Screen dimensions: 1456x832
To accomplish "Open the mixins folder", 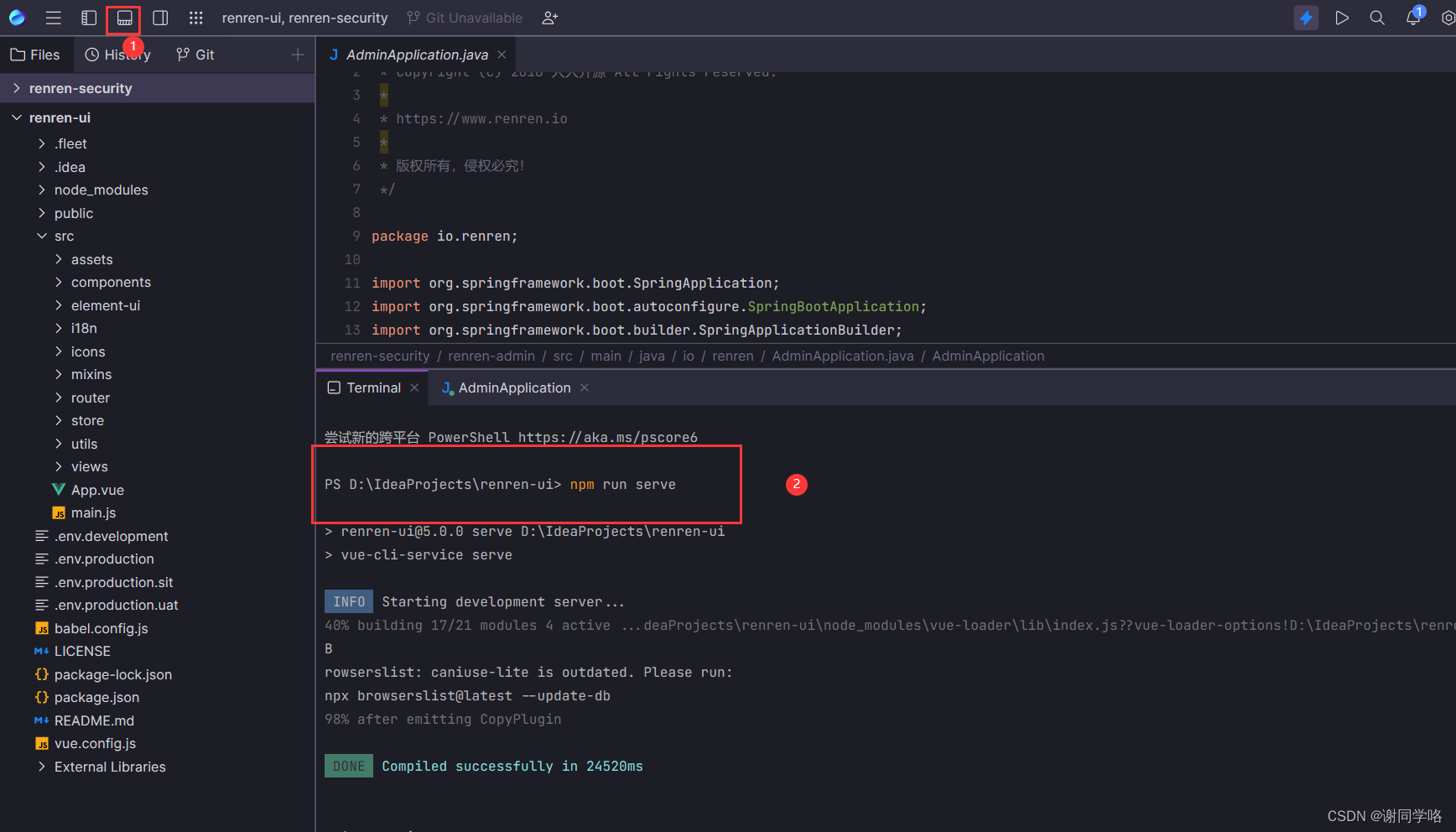I will click(x=91, y=374).
